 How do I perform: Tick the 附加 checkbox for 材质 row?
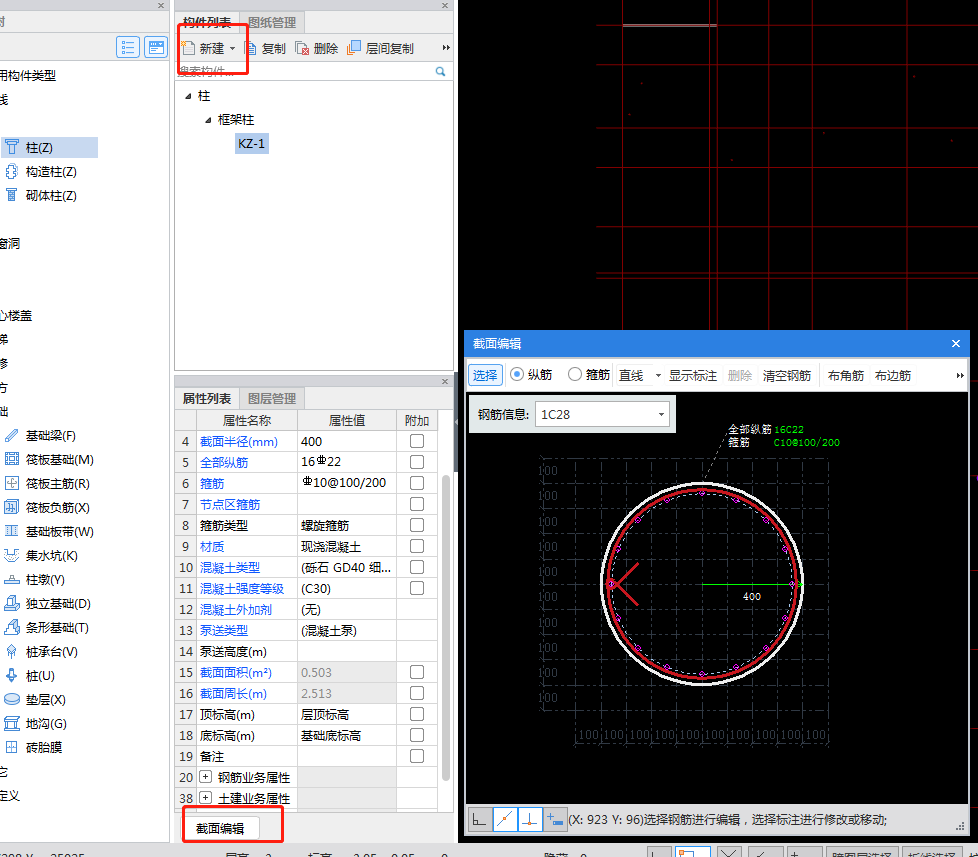tap(417, 546)
